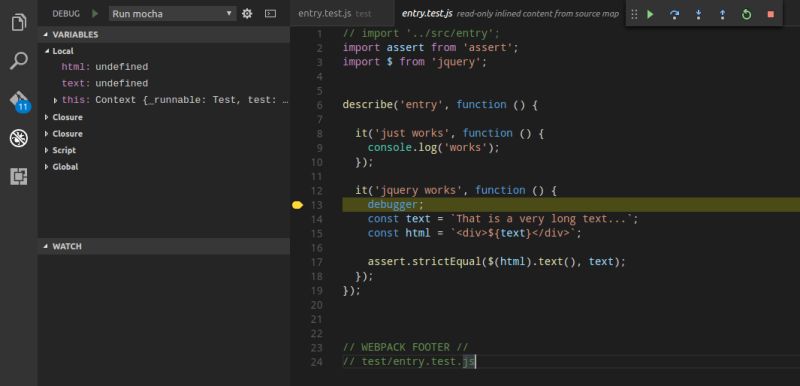Continue execution in debug toolbar

(651, 14)
